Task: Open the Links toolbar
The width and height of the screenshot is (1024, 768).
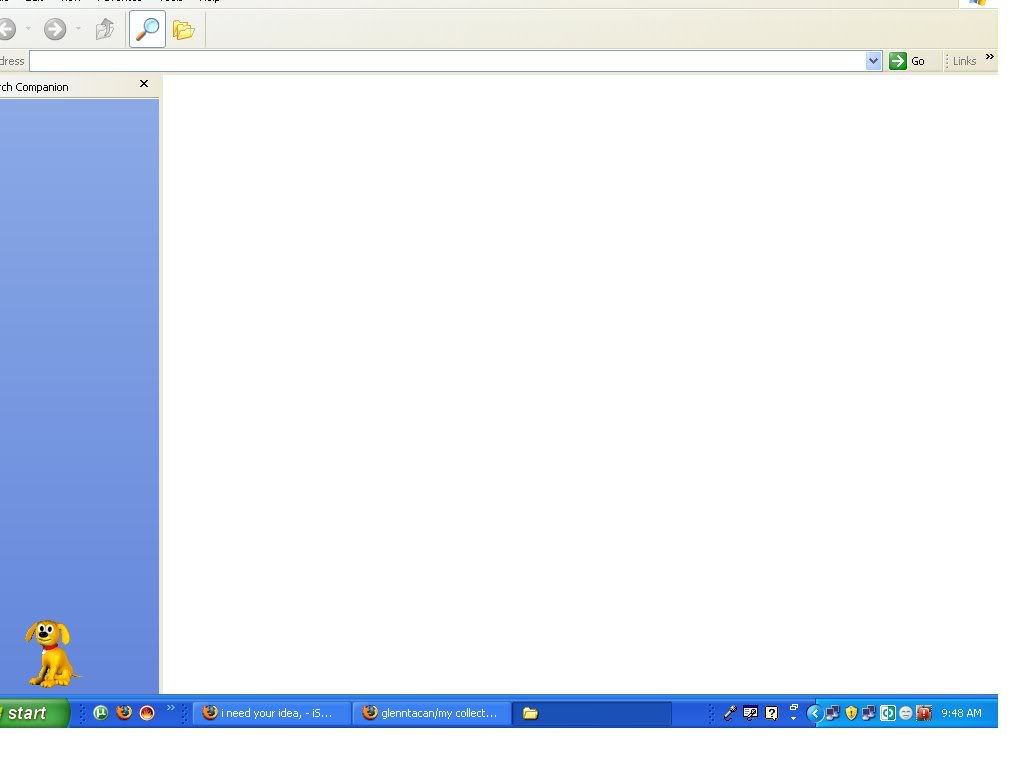Action: [x=964, y=61]
